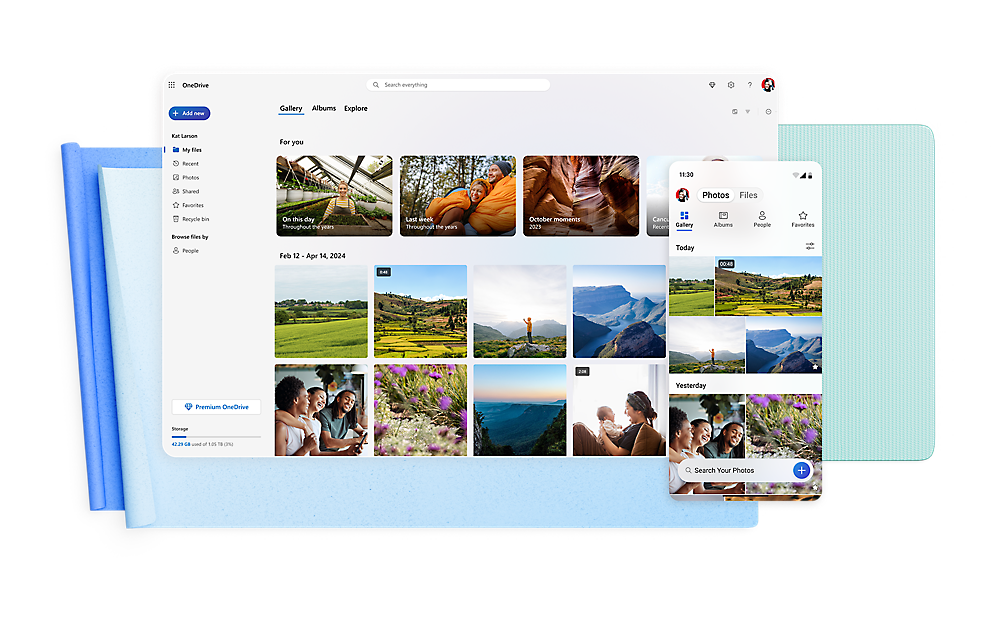Open Favorites in the desktop sidebar
The width and height of the screenshot is (1000, 642).
coord(188,205)
